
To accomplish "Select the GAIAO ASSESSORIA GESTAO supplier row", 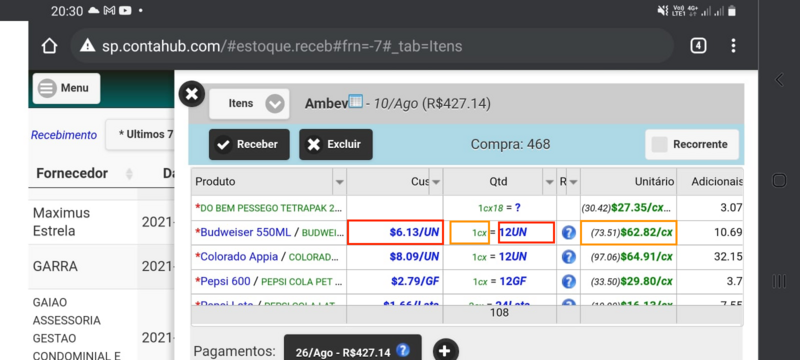I will 101,325.
